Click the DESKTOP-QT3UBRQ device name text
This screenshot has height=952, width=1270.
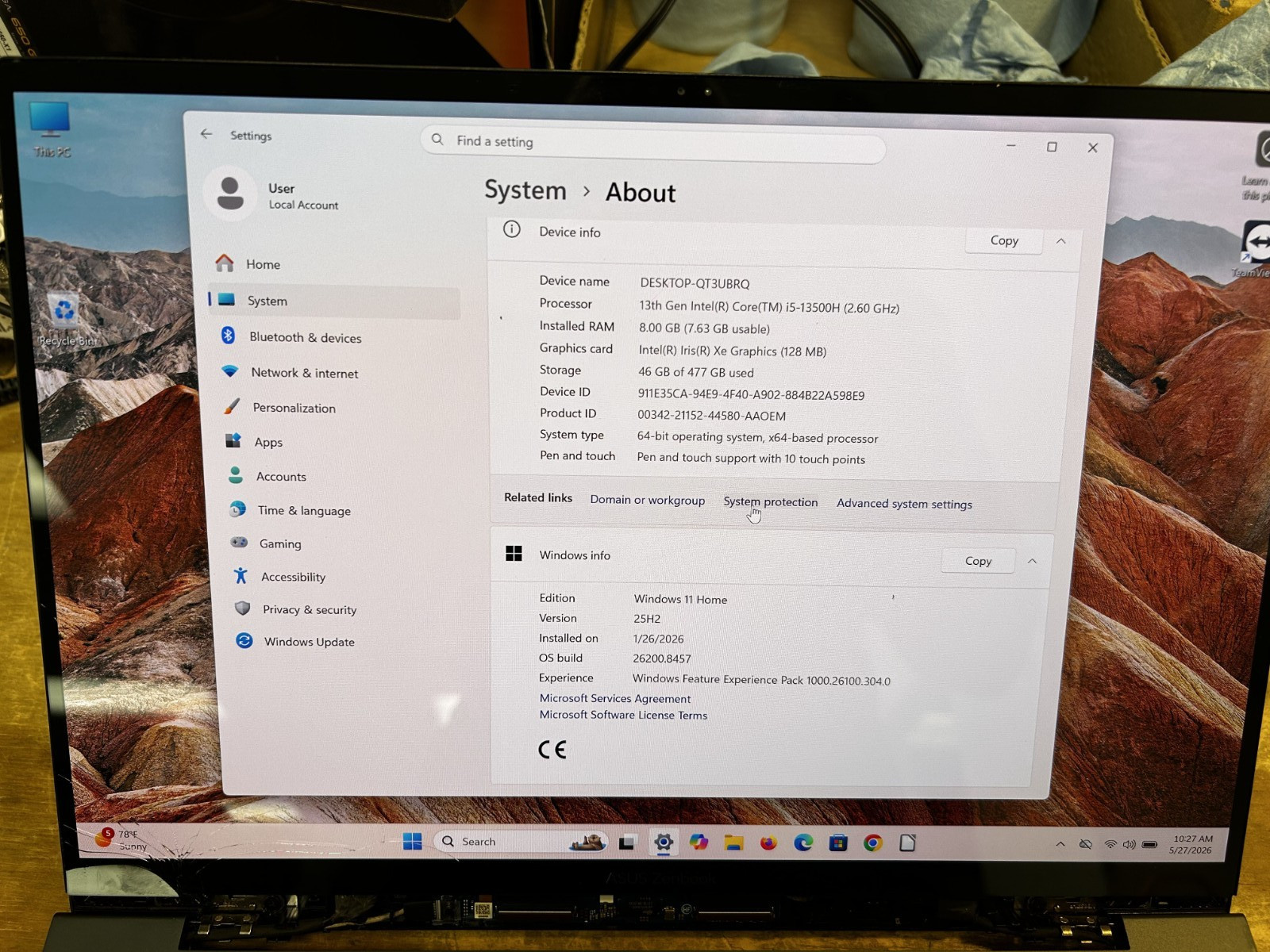(695, 283)
